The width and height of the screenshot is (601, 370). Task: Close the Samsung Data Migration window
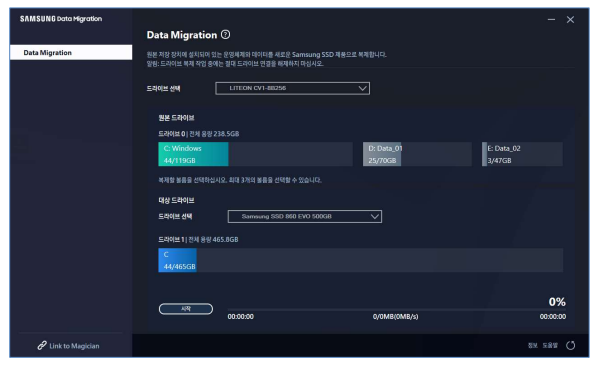point(570,20)
